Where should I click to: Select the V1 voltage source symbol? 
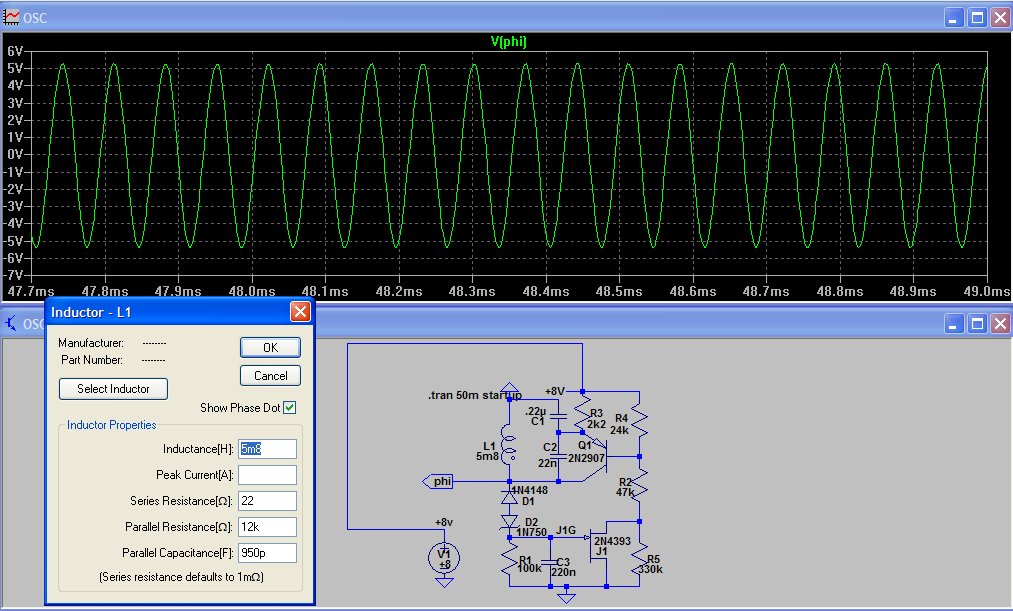click(x=446, y=556)
